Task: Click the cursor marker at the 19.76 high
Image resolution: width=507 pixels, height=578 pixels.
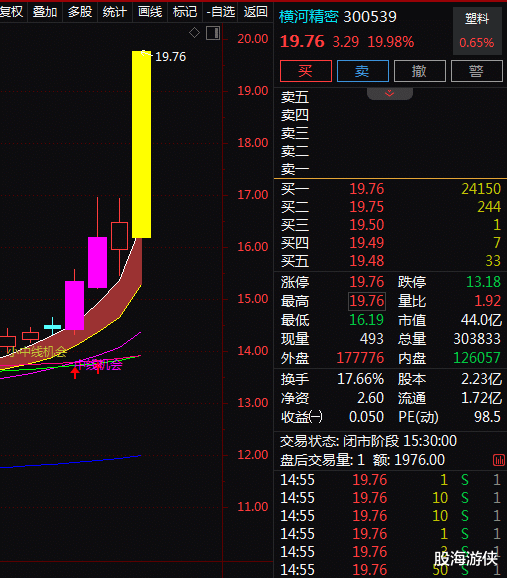Action: pos(146,54)
